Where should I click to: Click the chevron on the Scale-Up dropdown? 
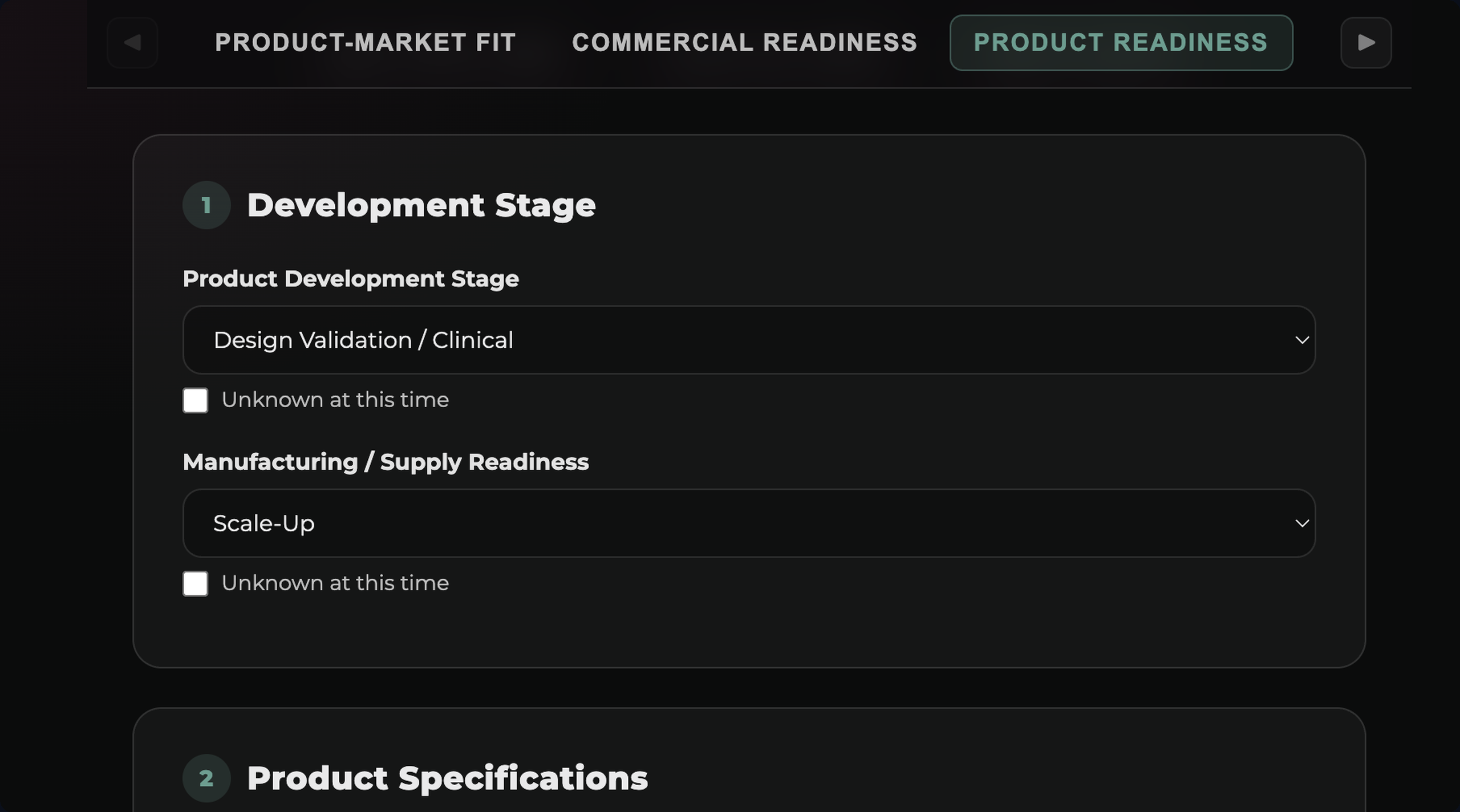coord(1301,523)
